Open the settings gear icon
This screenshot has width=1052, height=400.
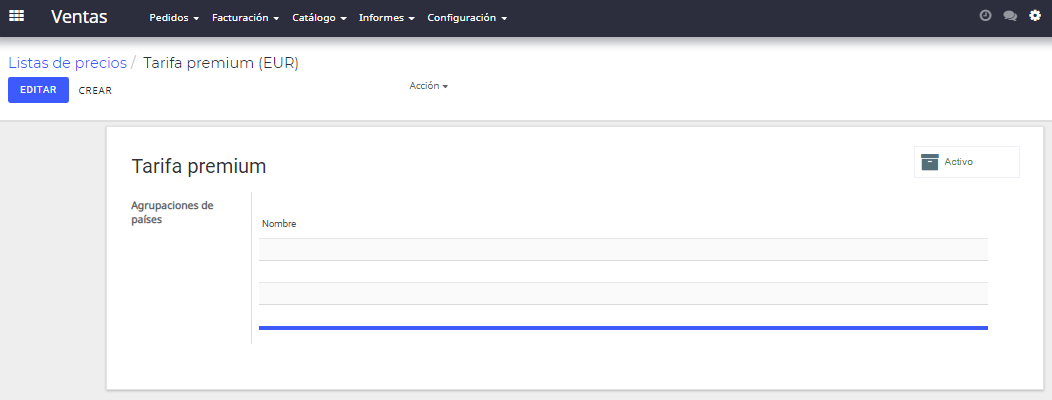[x=1035, y=16]
